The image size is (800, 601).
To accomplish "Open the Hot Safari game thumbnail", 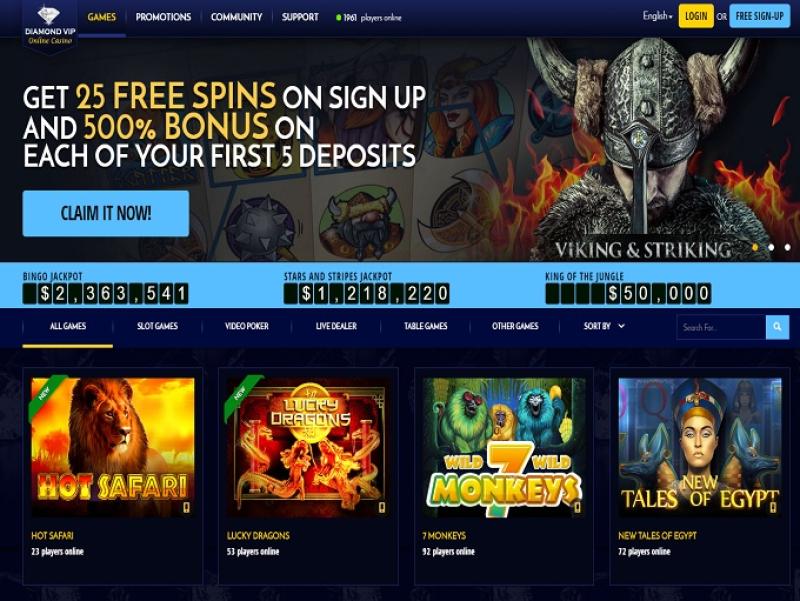I will [113, 447].
